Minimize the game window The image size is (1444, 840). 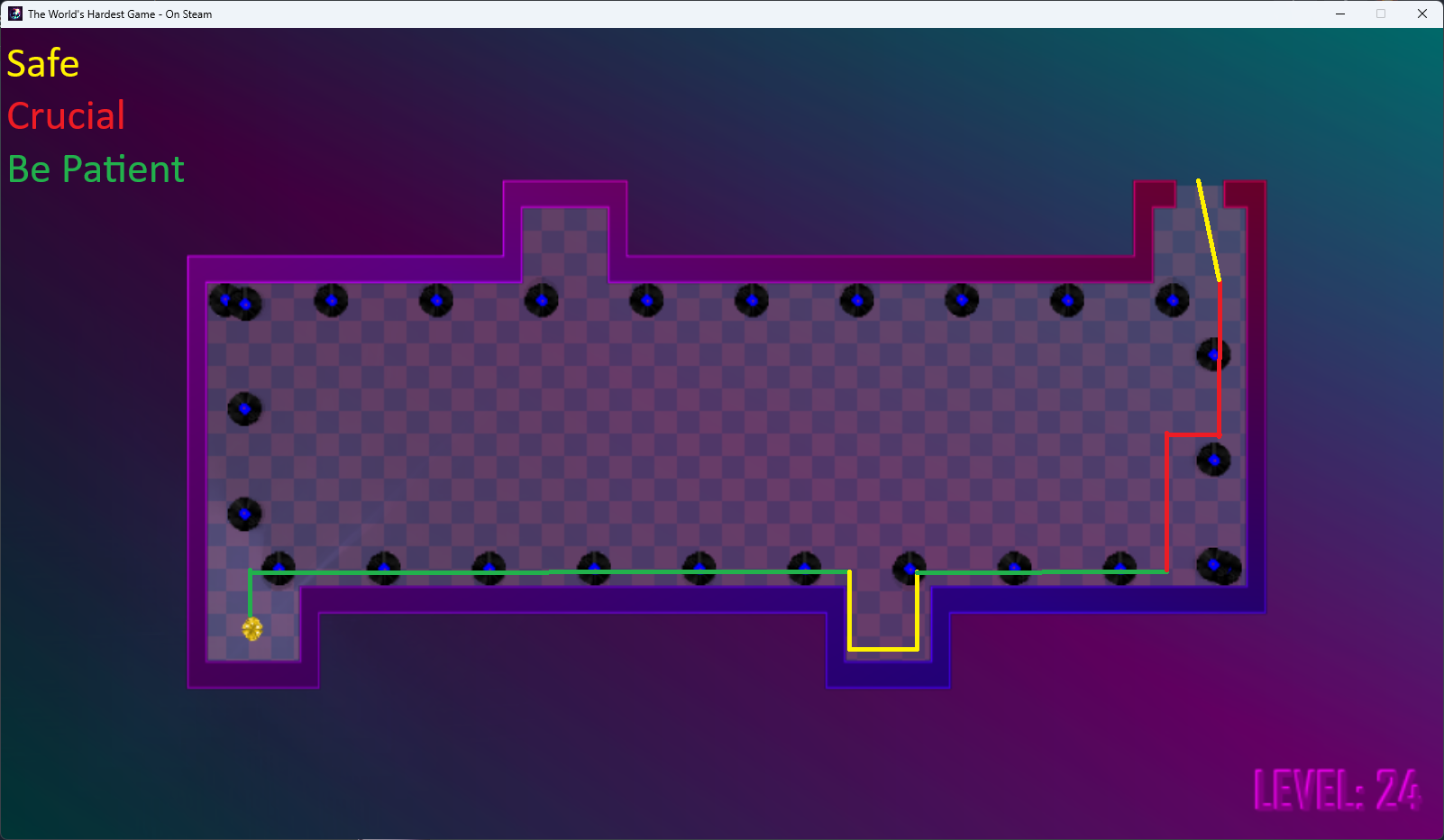[1340, 14]
